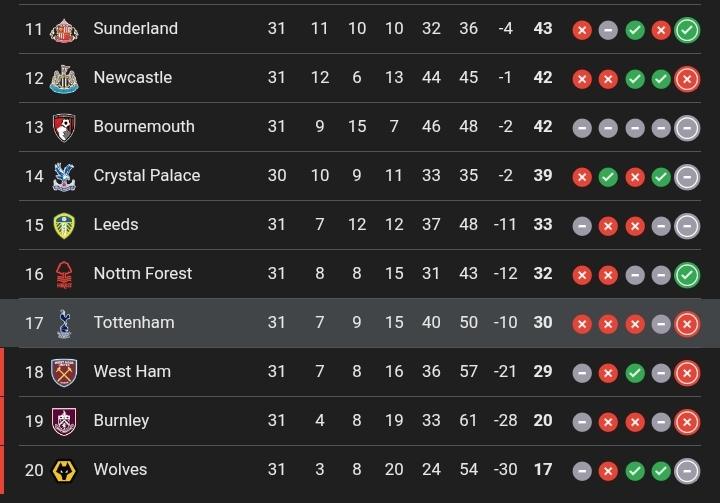Open Nottm Forest's latest win result icon
The width and height of the screenshot is (720, 503).
pos(687,274)
